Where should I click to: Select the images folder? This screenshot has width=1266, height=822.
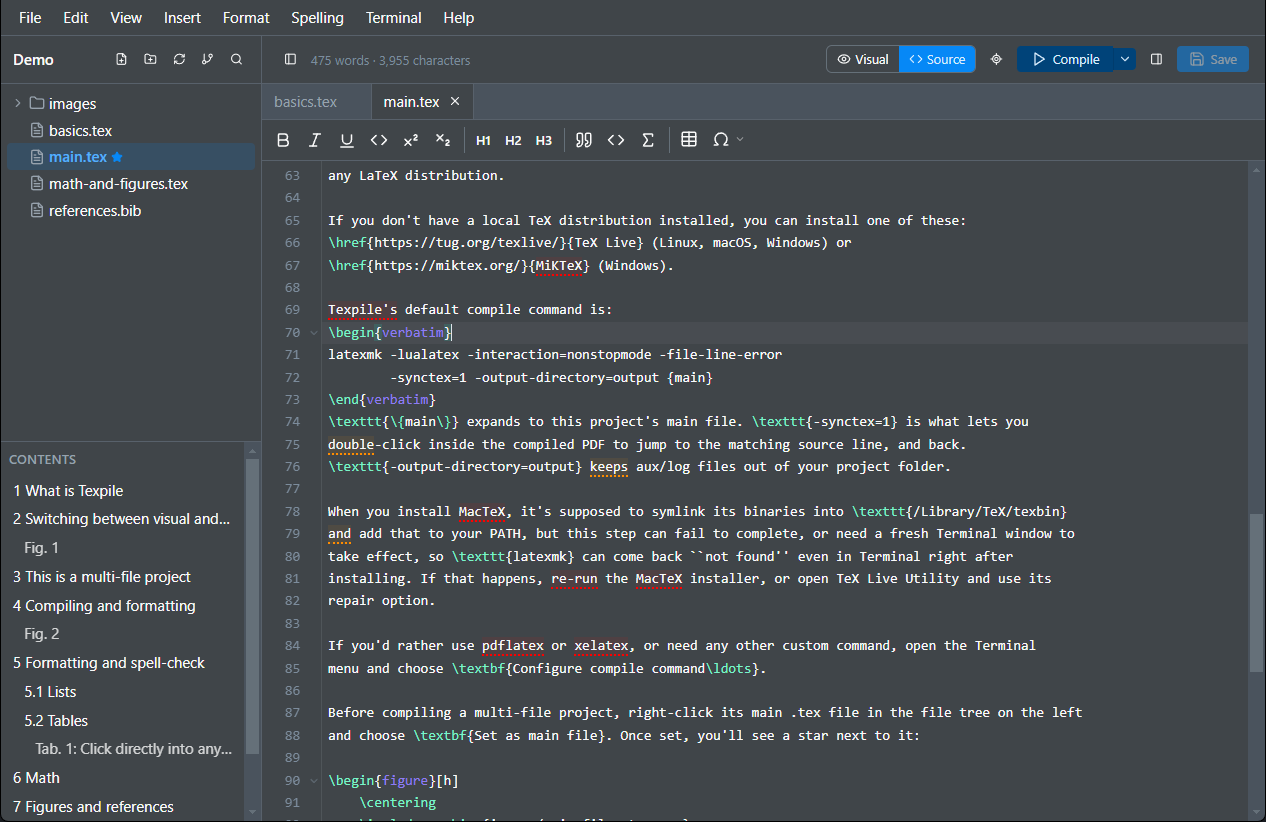click(x=130, y=103)
